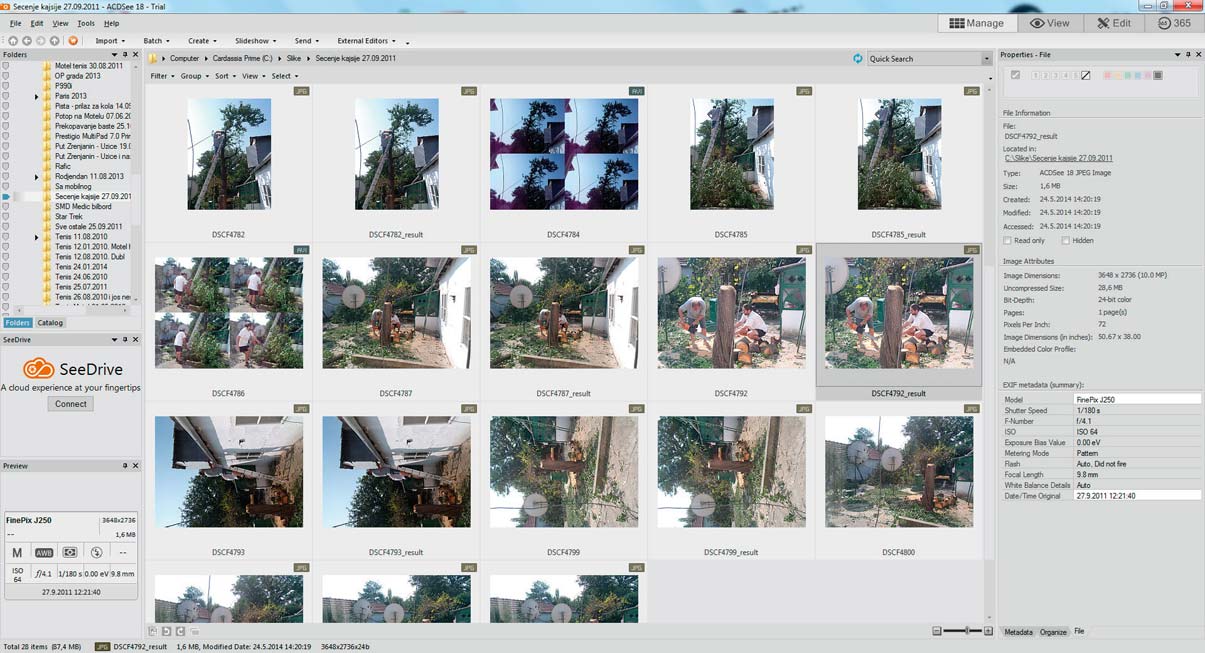Click the AWB white balance icon in Preview

pyautogui.click(x=44, y=552)
